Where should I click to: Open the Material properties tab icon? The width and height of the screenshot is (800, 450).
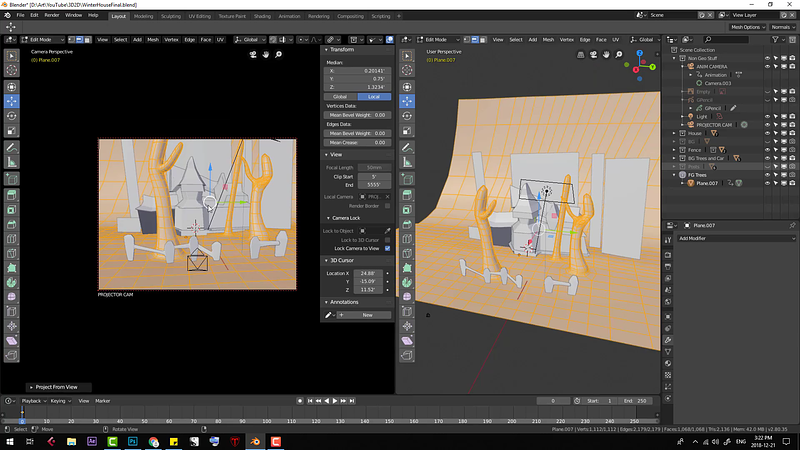(668, 363)
